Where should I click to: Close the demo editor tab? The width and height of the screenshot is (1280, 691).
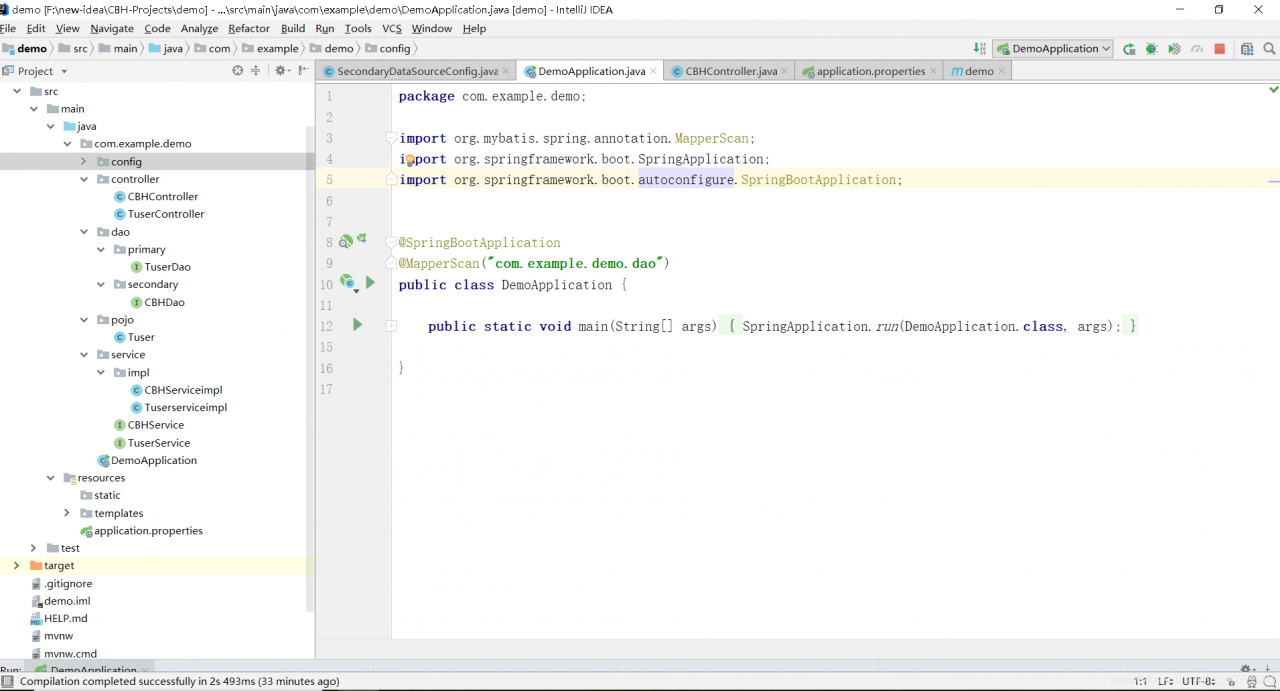pos(1002,71)
